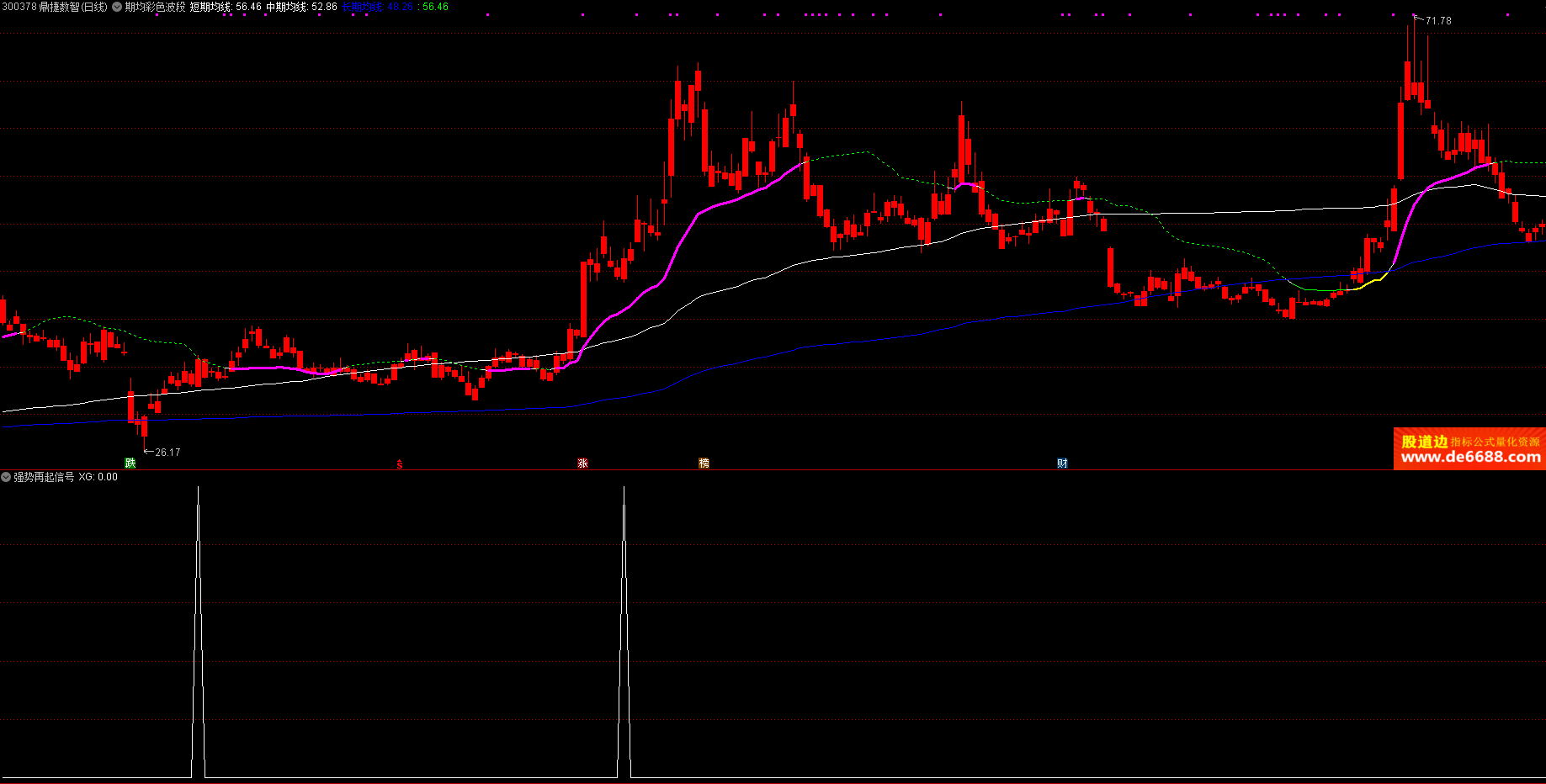The height and width of the screenshot is (784, 1546).
Task: Click the blue 财 event marker icon
Action: [x=1062, y=463]
